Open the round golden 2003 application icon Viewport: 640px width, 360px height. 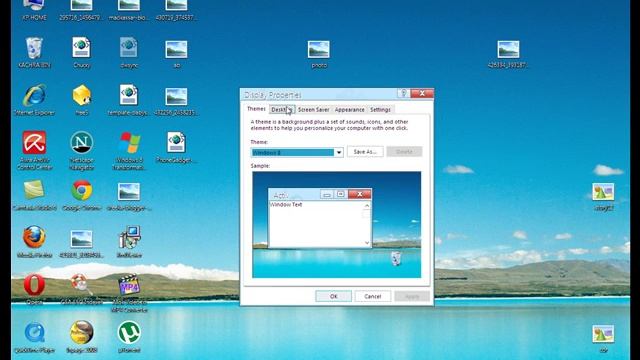pos(82,337)
